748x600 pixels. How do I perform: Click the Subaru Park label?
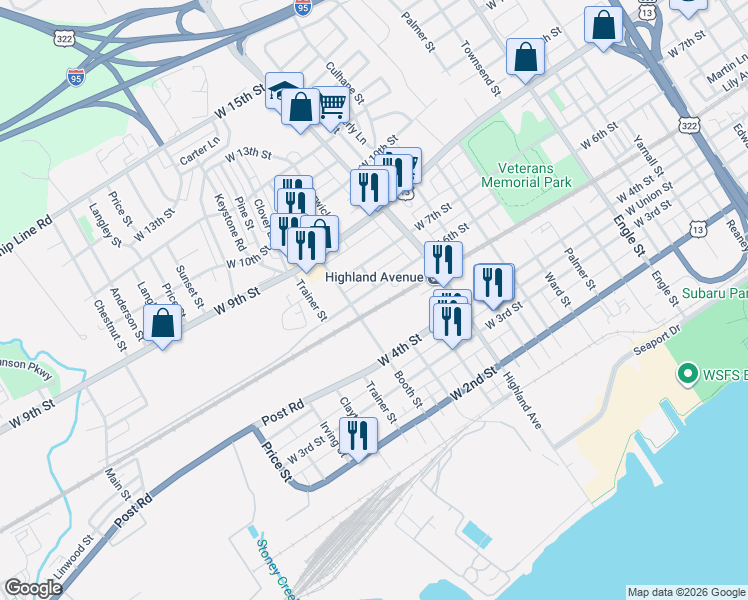point(714,293)
